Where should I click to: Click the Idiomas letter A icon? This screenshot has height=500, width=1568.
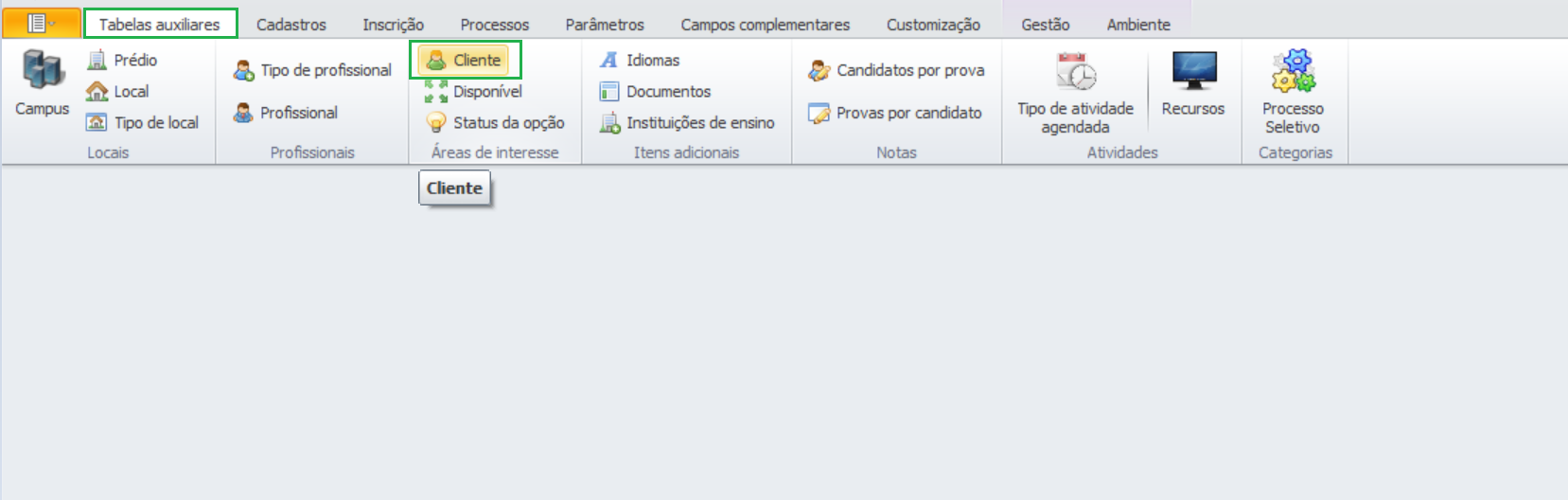[609, 61]
